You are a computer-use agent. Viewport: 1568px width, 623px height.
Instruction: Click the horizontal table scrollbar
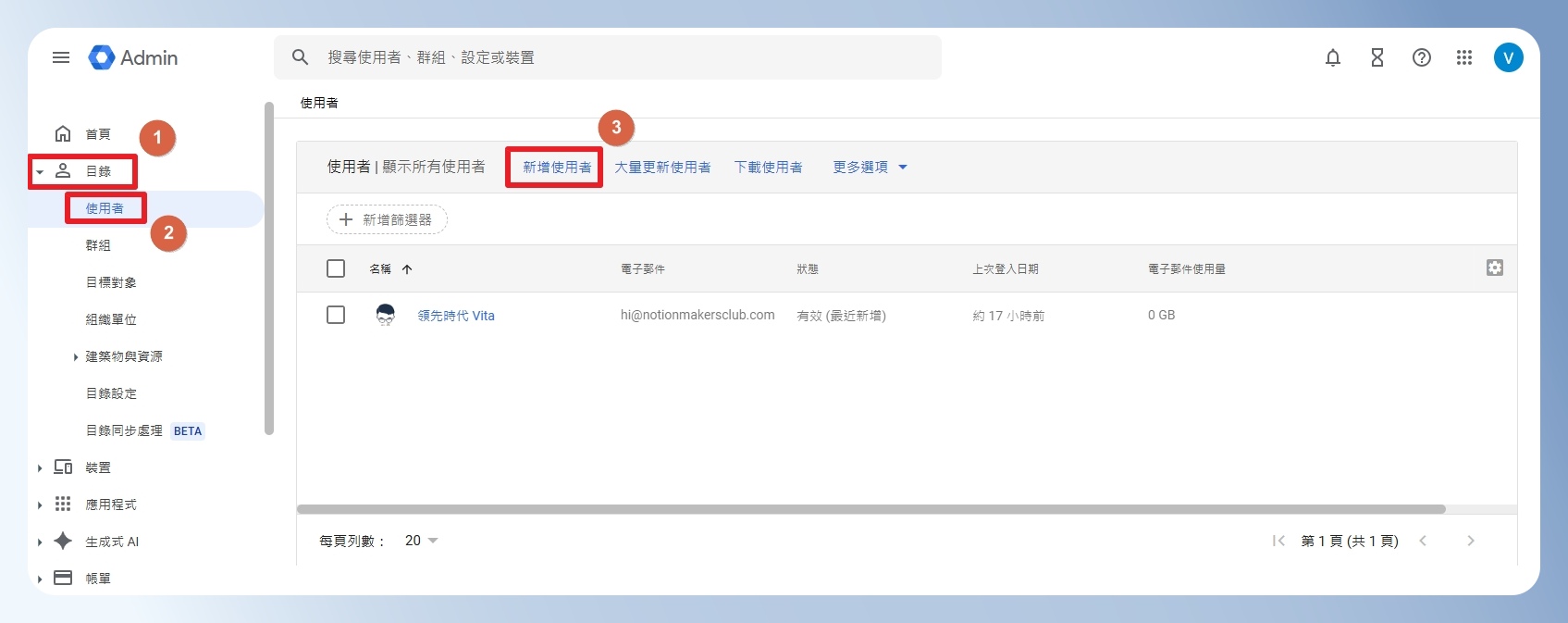pyautogui.click(x=870, y=509)
